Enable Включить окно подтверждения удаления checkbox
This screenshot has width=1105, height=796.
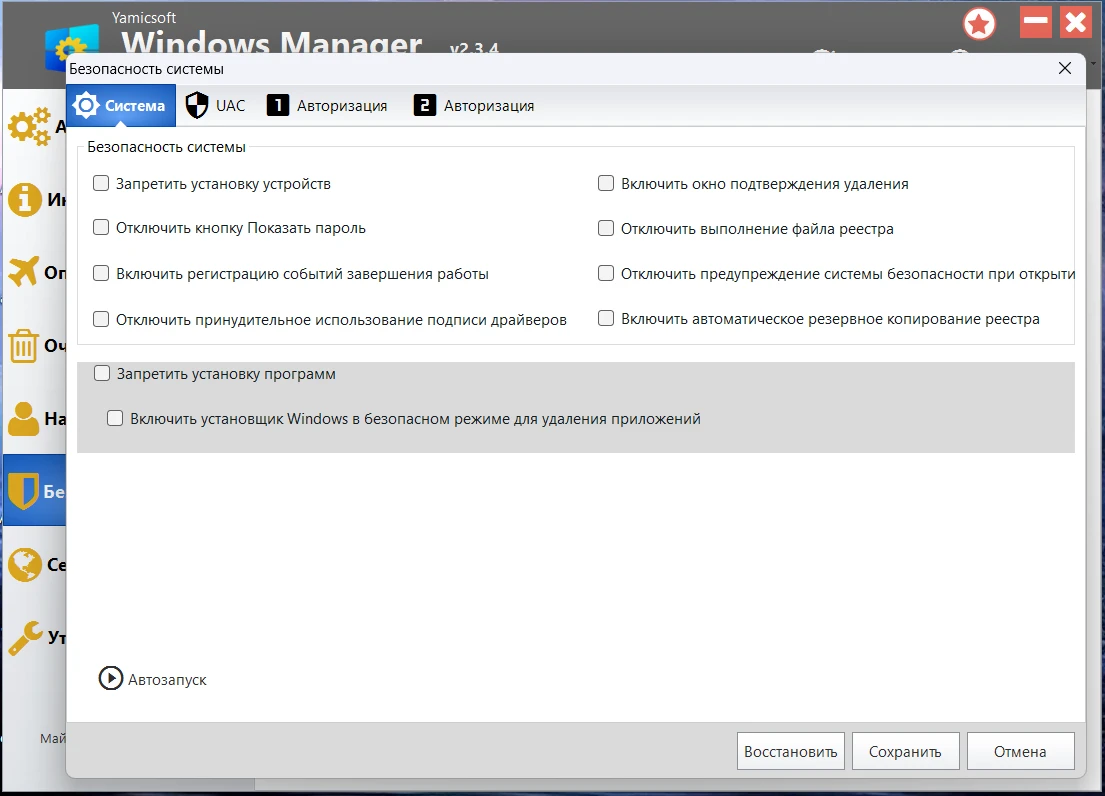606,184
